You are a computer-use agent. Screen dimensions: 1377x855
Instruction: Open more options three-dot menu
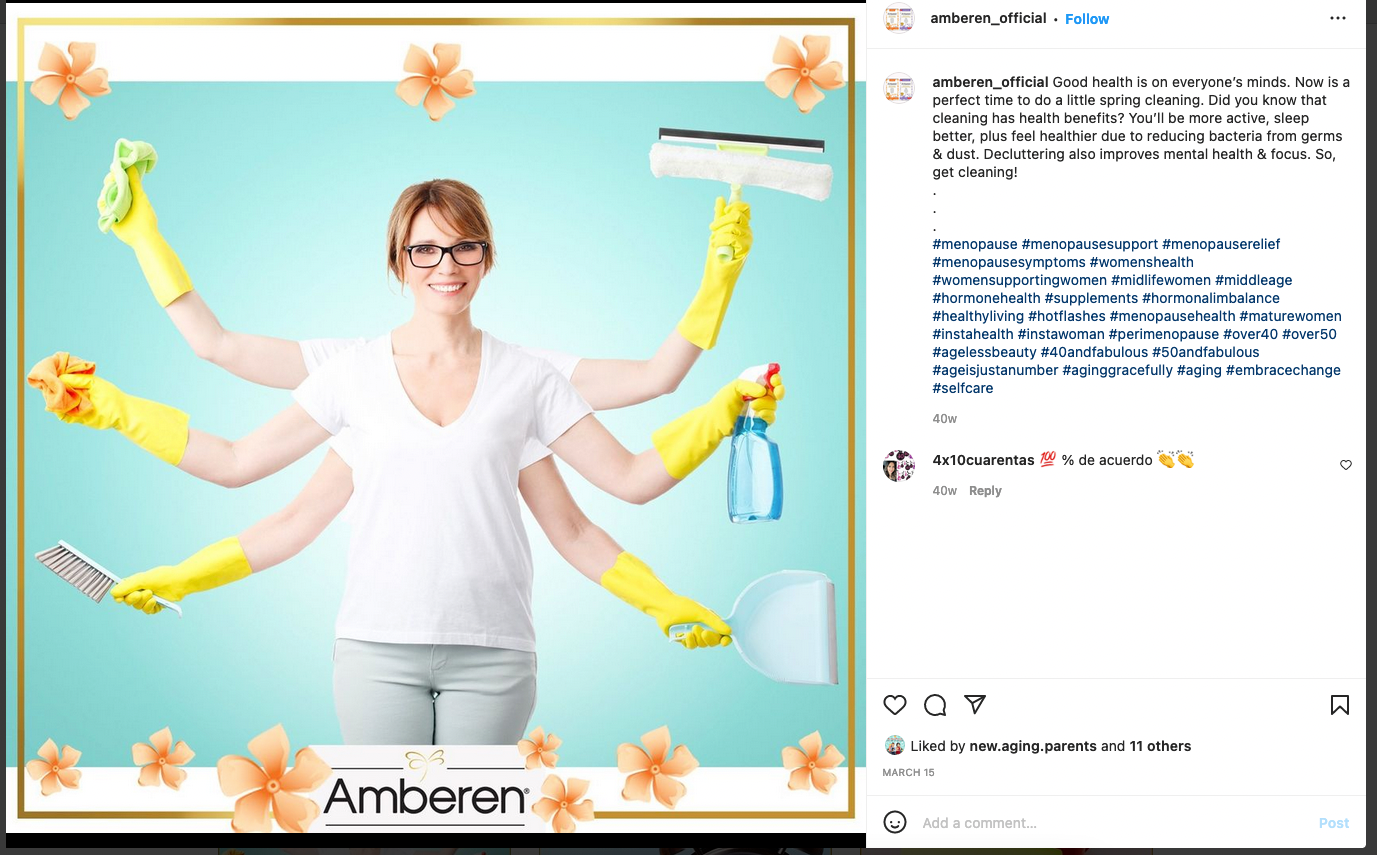click(1338, 18)
